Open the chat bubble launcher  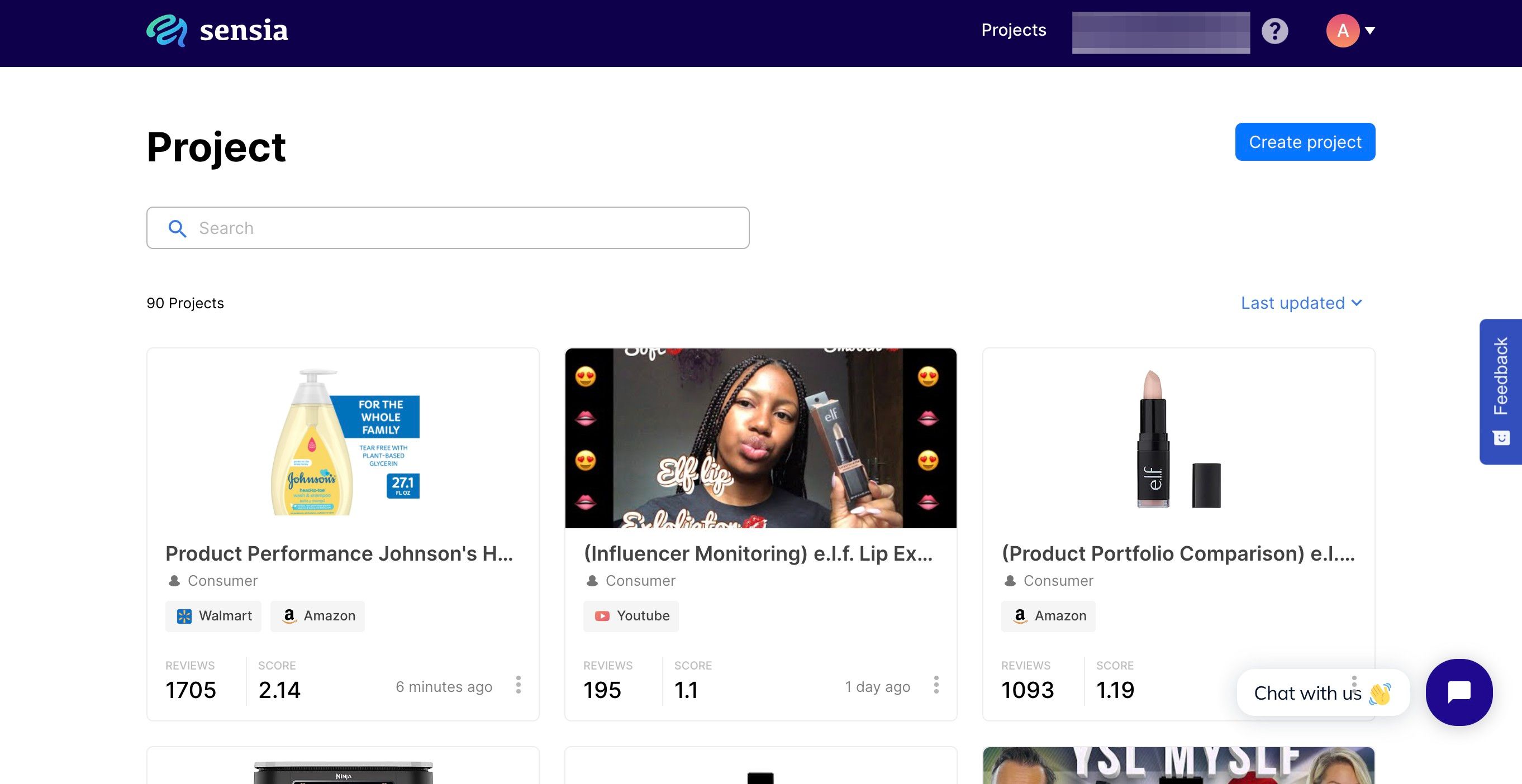[x=1459, y=692]
